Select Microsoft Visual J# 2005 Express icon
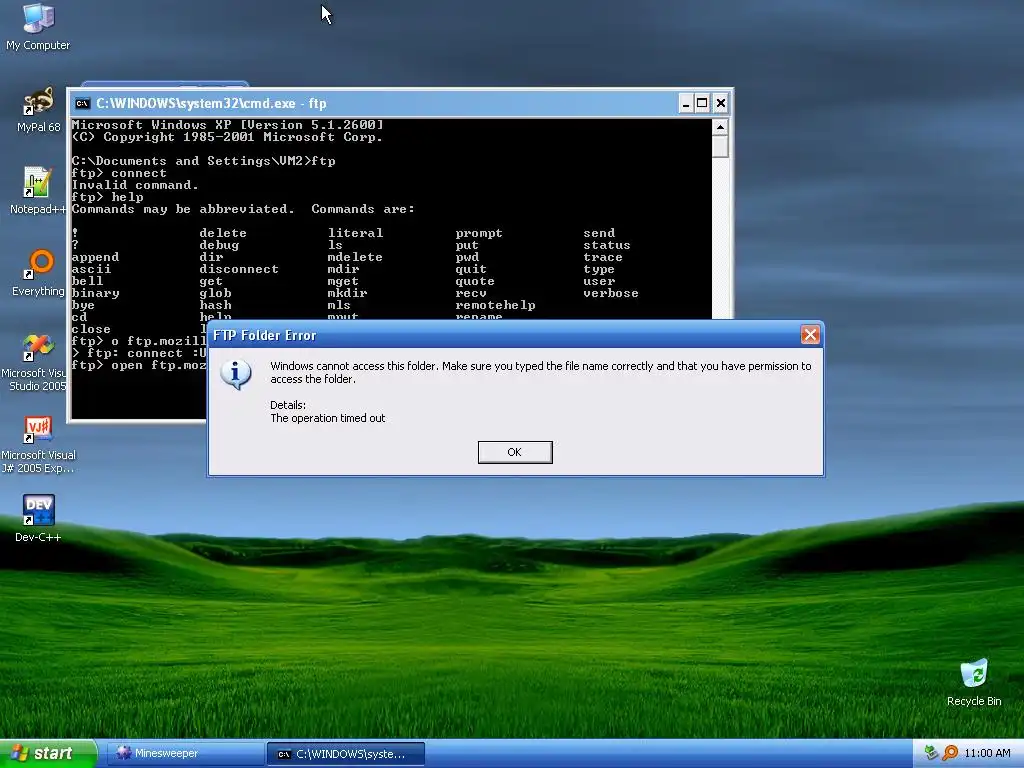The height and width of the screenshot is (768, 1024). pos(38,444)
